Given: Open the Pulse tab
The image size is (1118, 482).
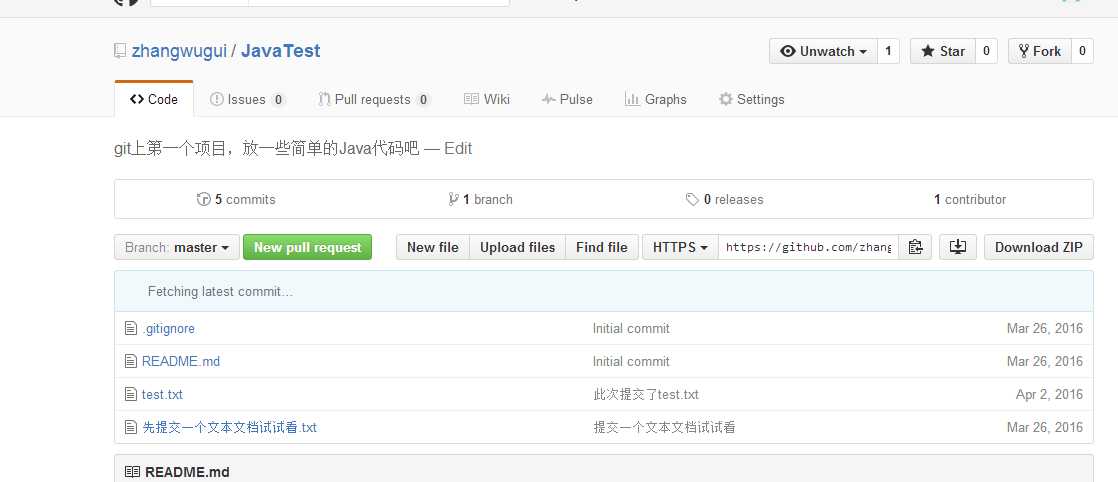Looking at the screenshot, I should coord(567,99).
